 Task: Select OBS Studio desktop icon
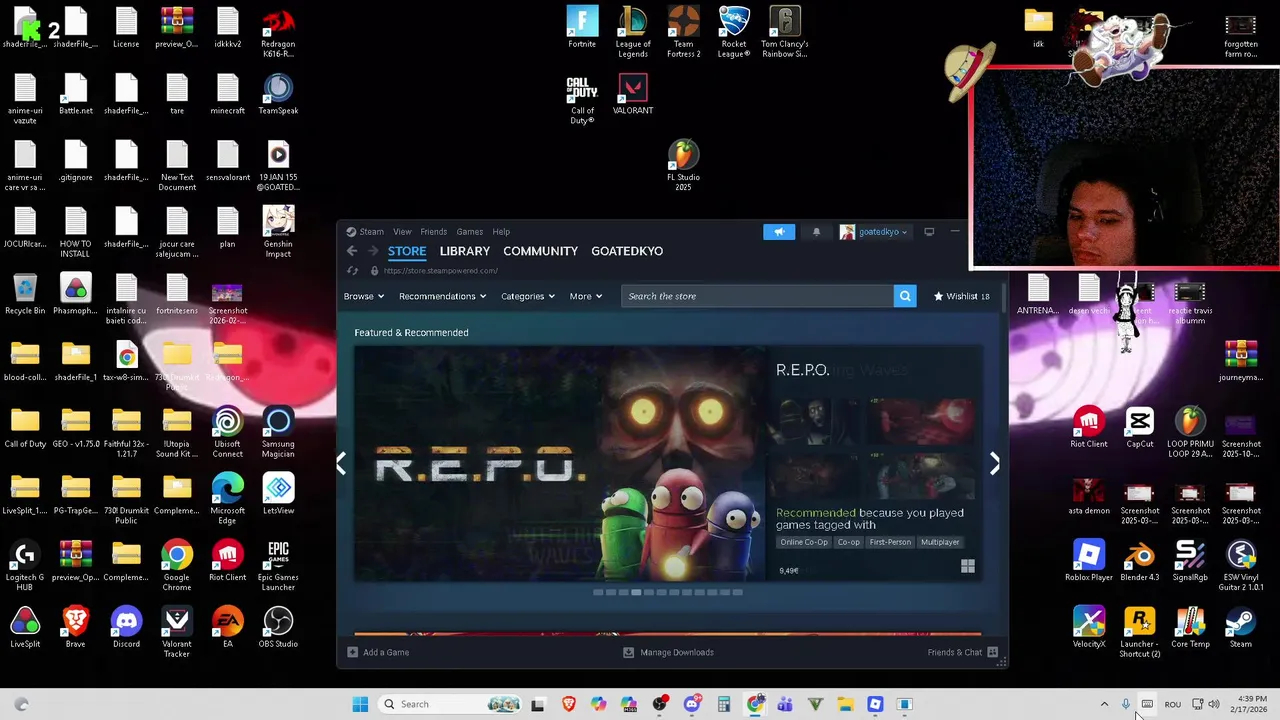[x=278, y=627]
